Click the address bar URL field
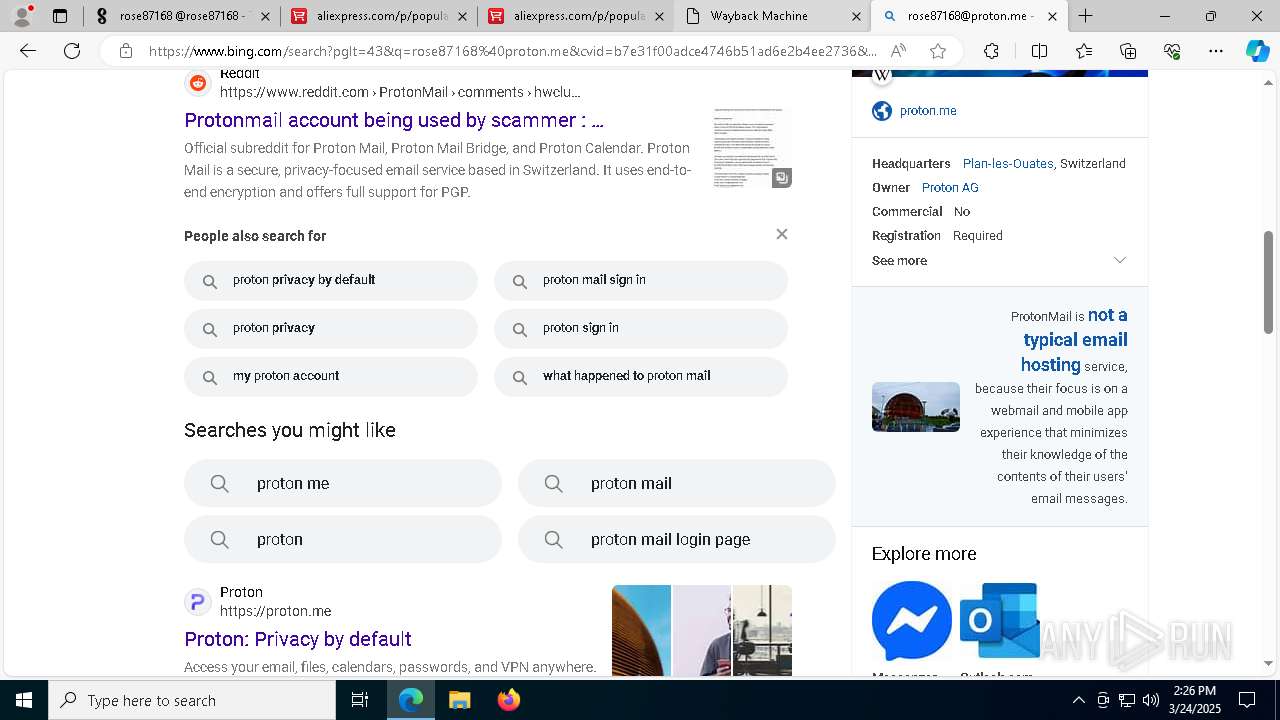1280x720 pixels. (x=512, y=51)
